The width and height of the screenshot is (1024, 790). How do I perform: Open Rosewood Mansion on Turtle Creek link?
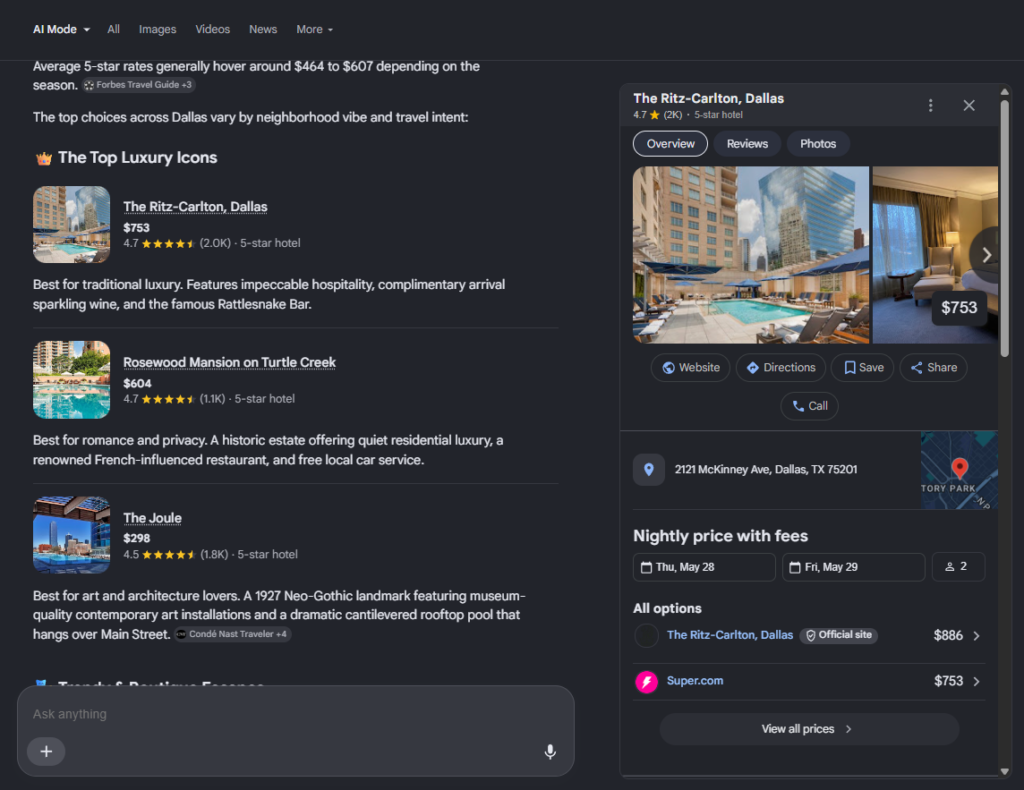coord(229,362)
